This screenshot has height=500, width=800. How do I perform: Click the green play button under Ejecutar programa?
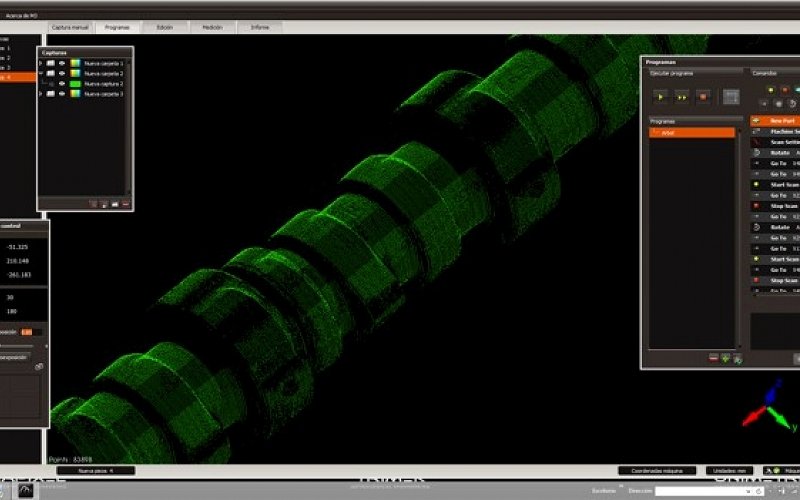660,96
